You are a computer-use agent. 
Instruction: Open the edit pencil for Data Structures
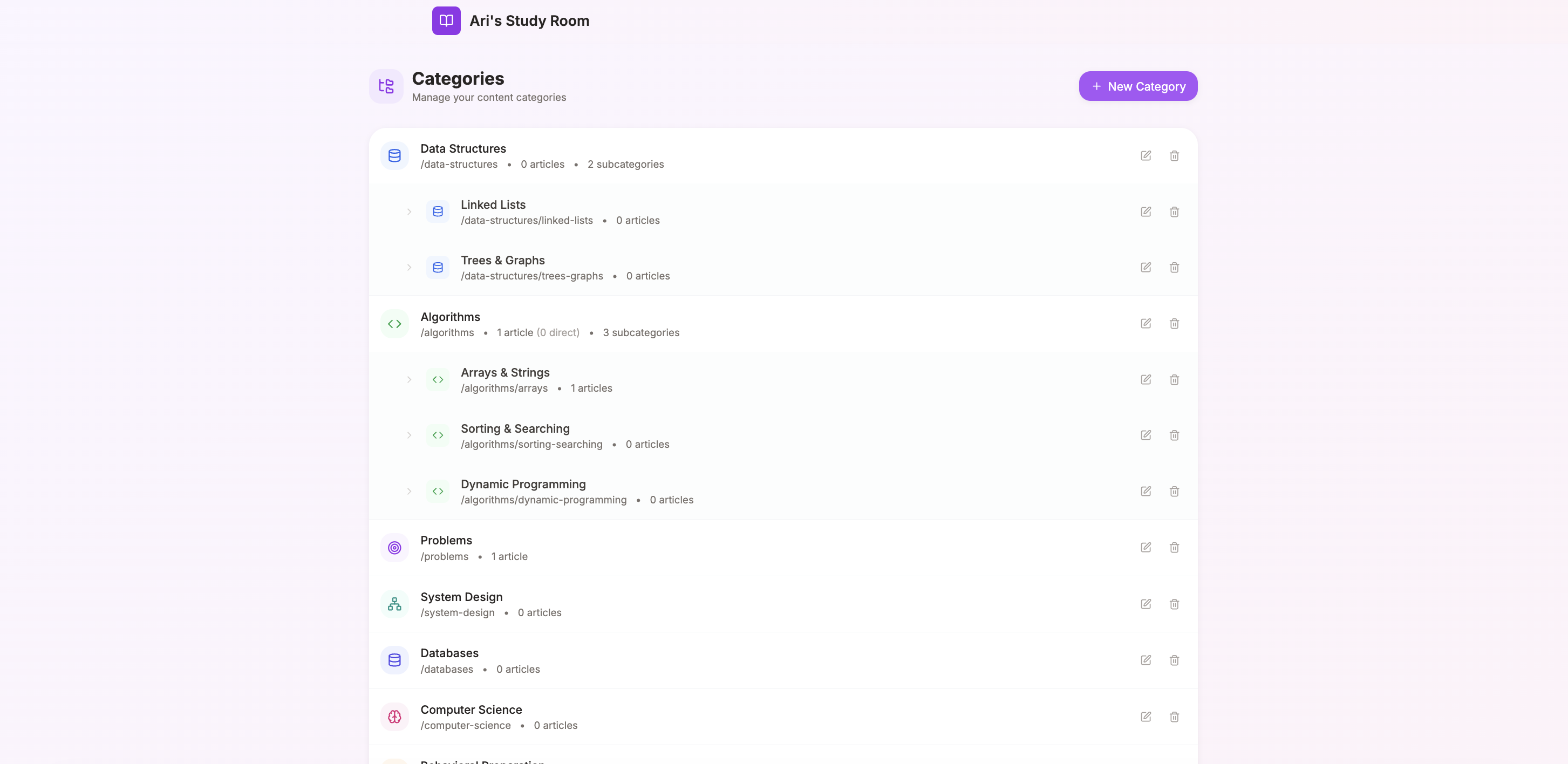point(1146,155)
